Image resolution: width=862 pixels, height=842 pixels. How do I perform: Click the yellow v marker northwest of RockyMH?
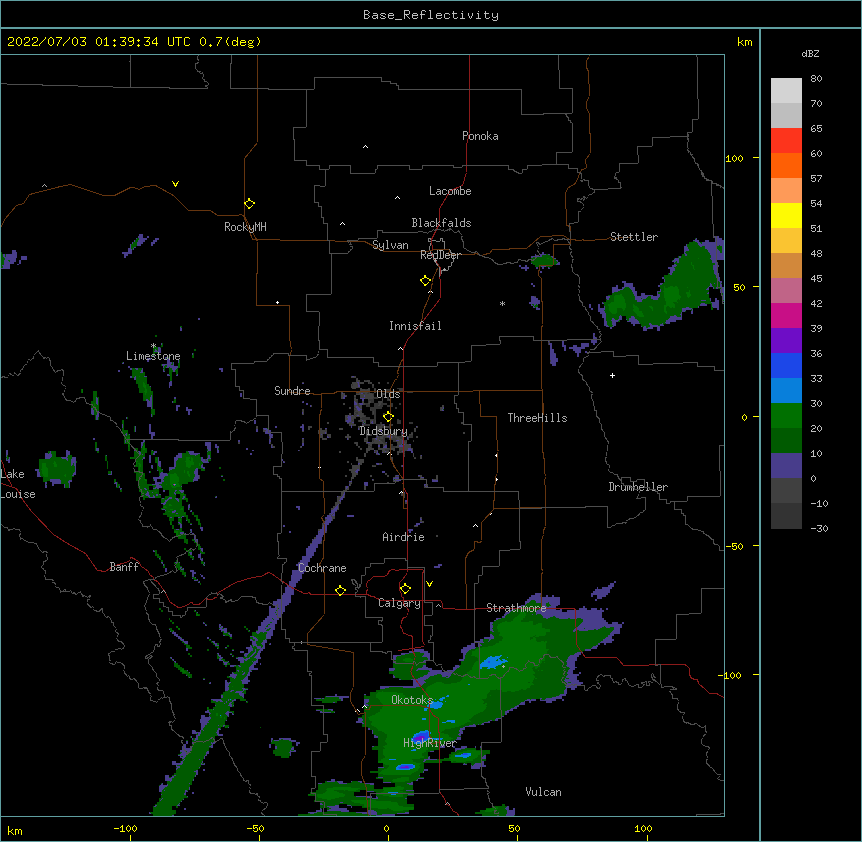pos(175,184)
